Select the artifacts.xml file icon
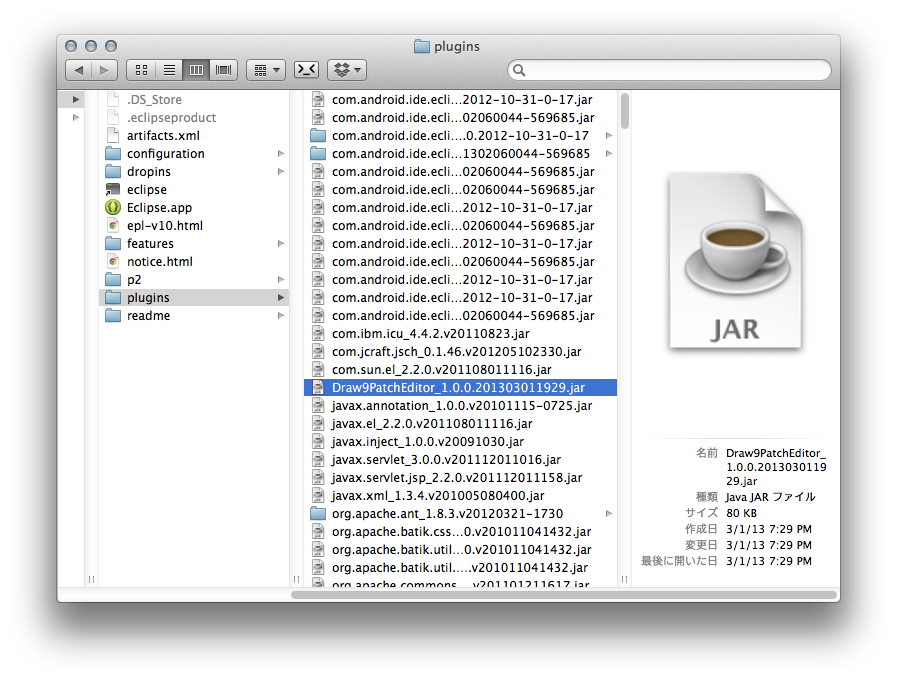The height and width of the screenshot is (681, 897). (113, 136)
